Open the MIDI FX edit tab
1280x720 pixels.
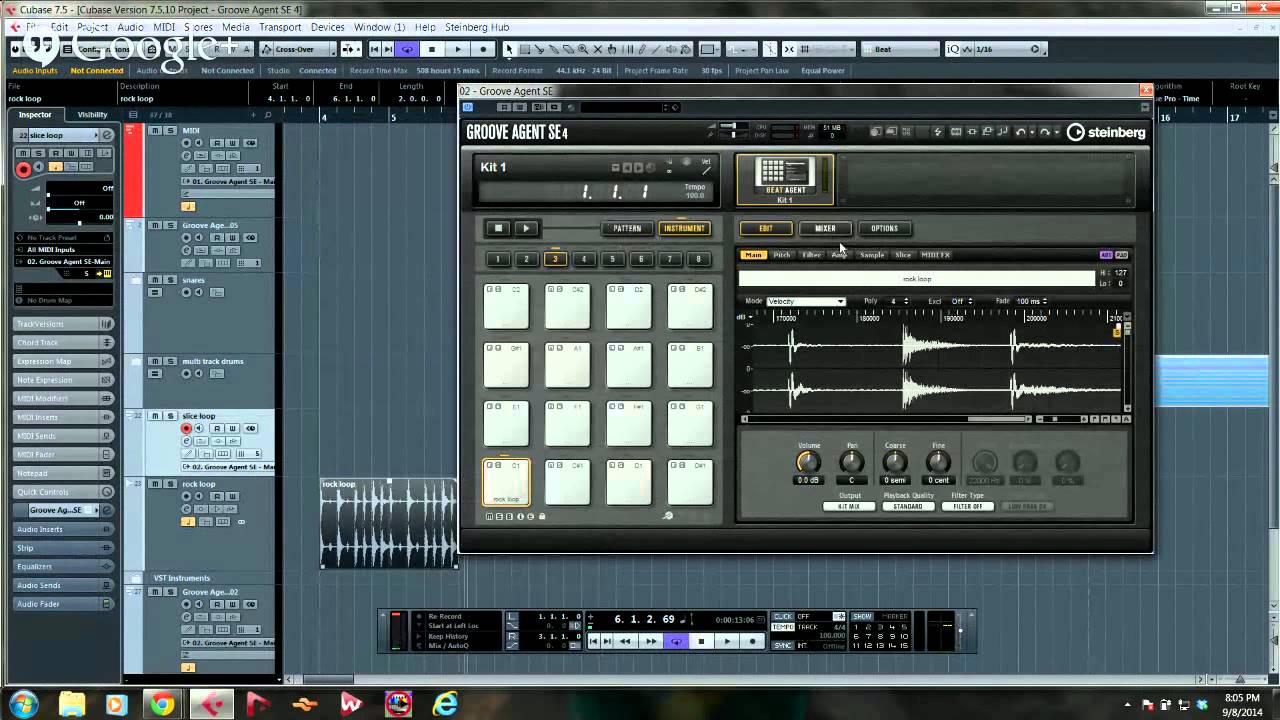coord(935,255)
